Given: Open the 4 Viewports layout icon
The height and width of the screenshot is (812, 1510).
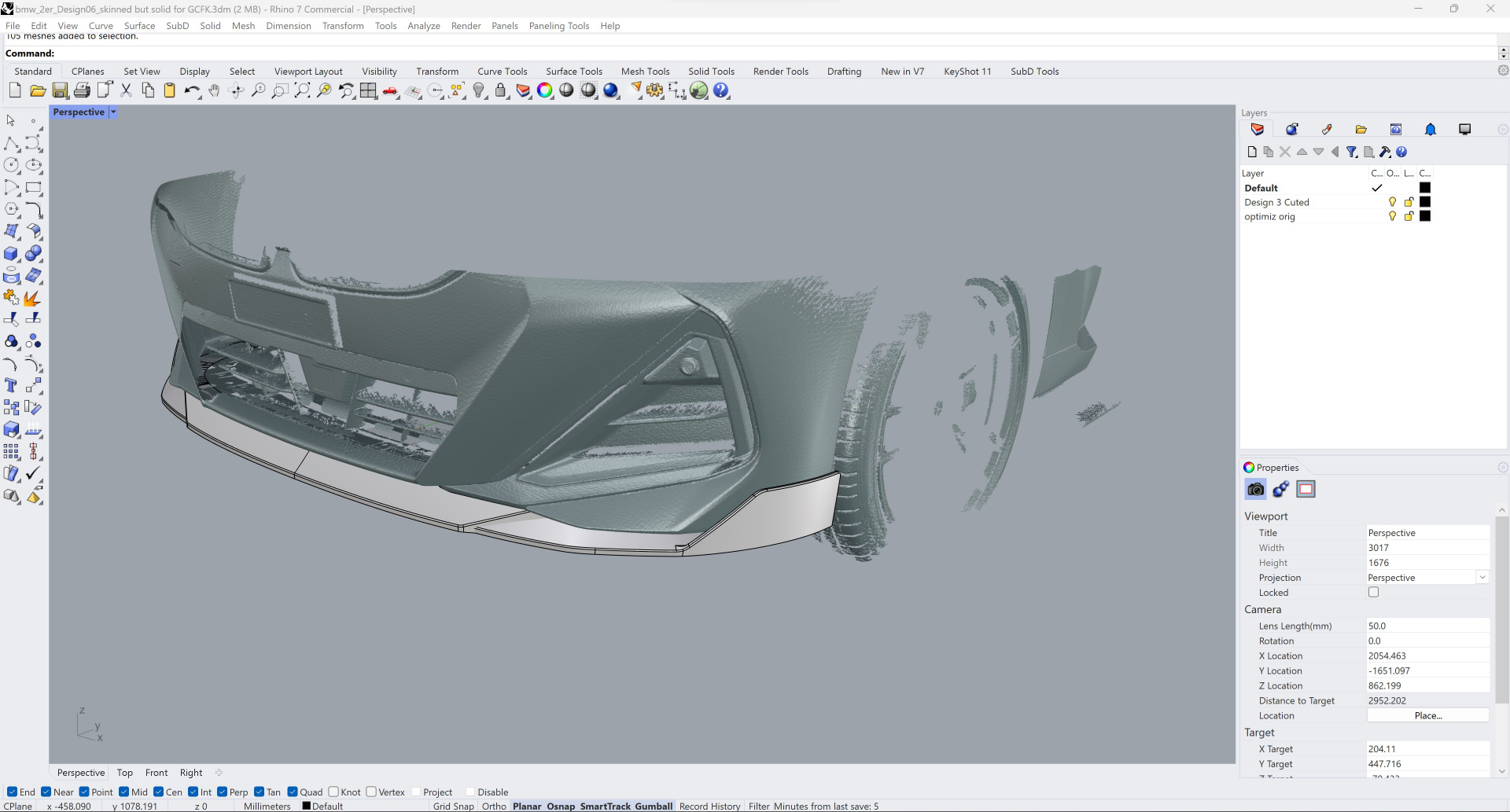Looking at the screenshot, I should [368, 91].
